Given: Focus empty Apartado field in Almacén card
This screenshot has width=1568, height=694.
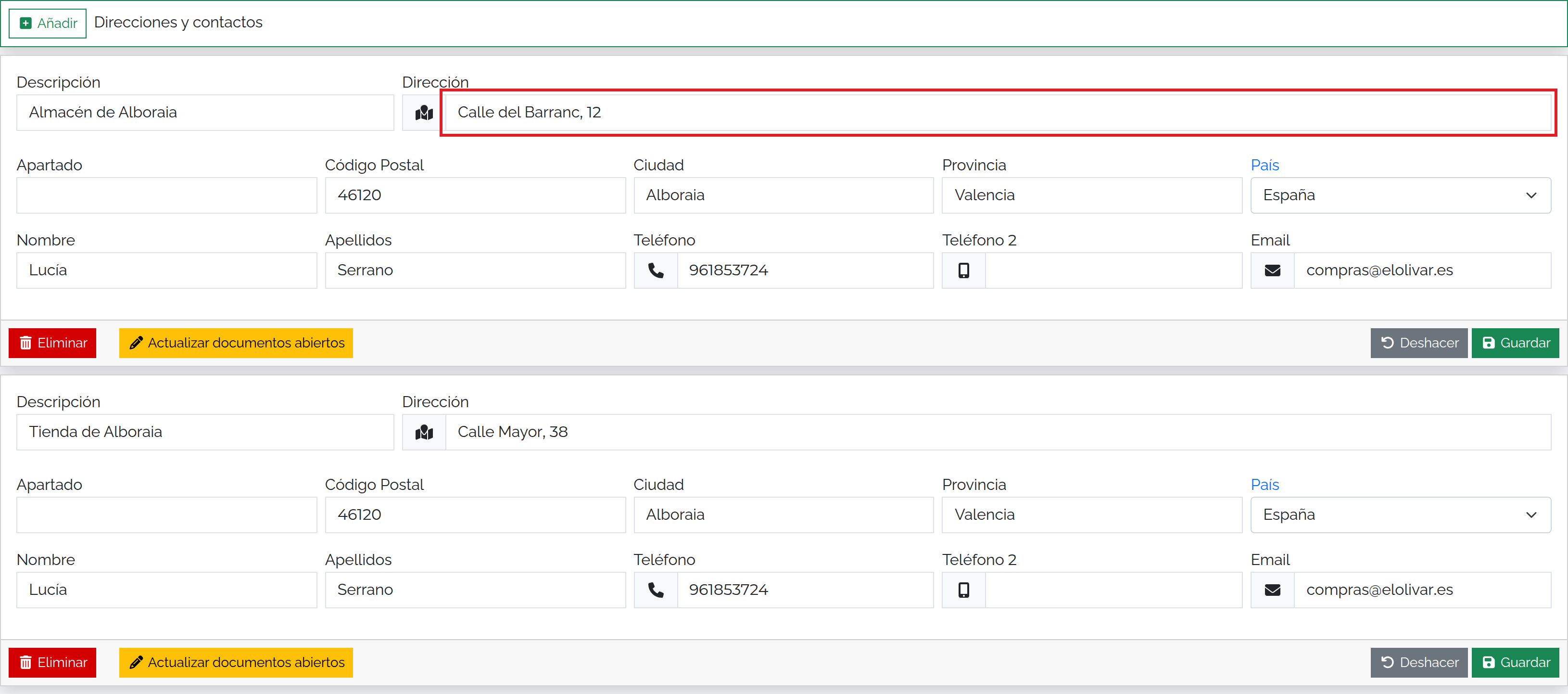Looking at the screenshot, I should pos(167,195).
